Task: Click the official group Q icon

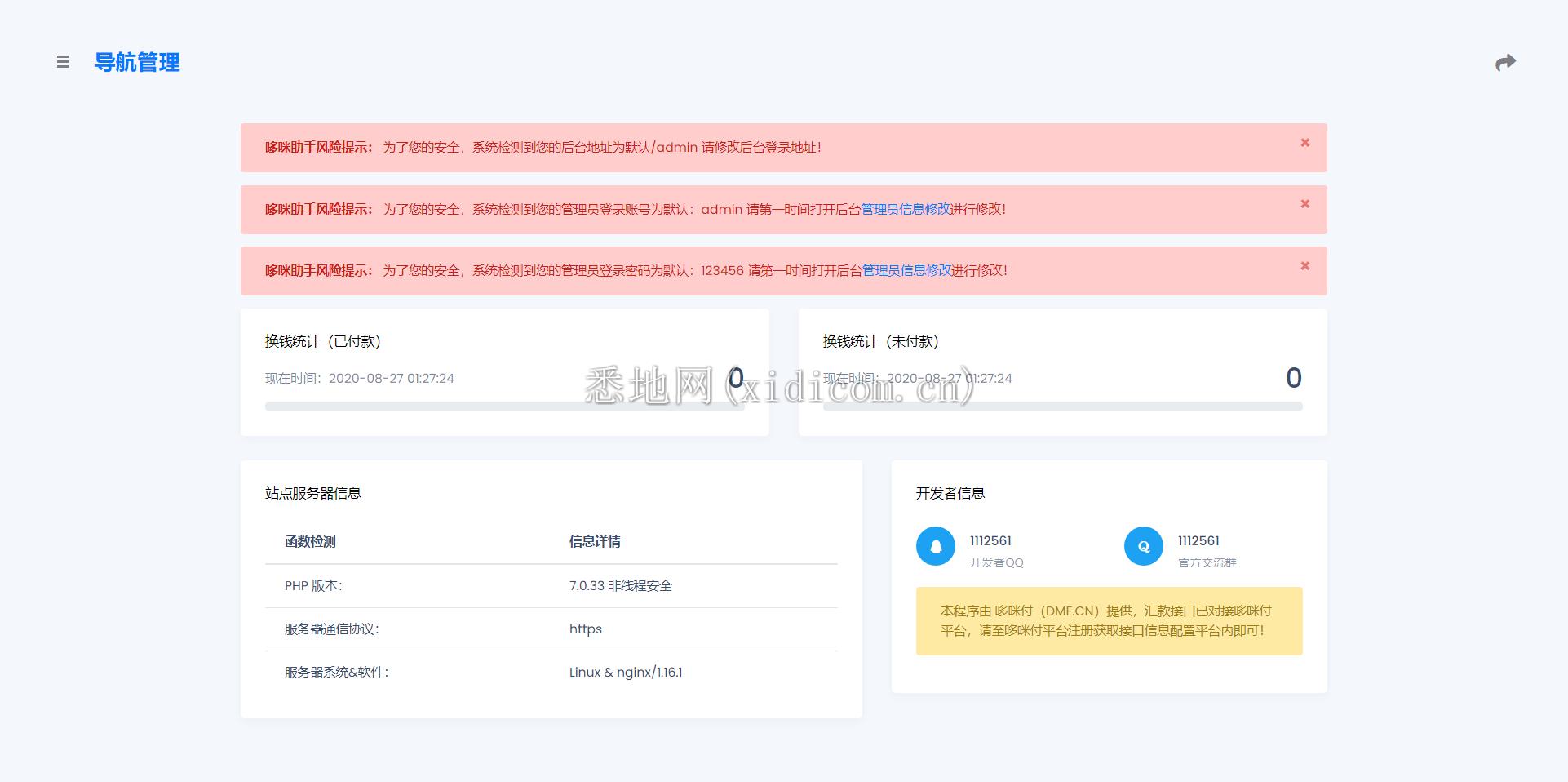Action: pos(1144,546)
